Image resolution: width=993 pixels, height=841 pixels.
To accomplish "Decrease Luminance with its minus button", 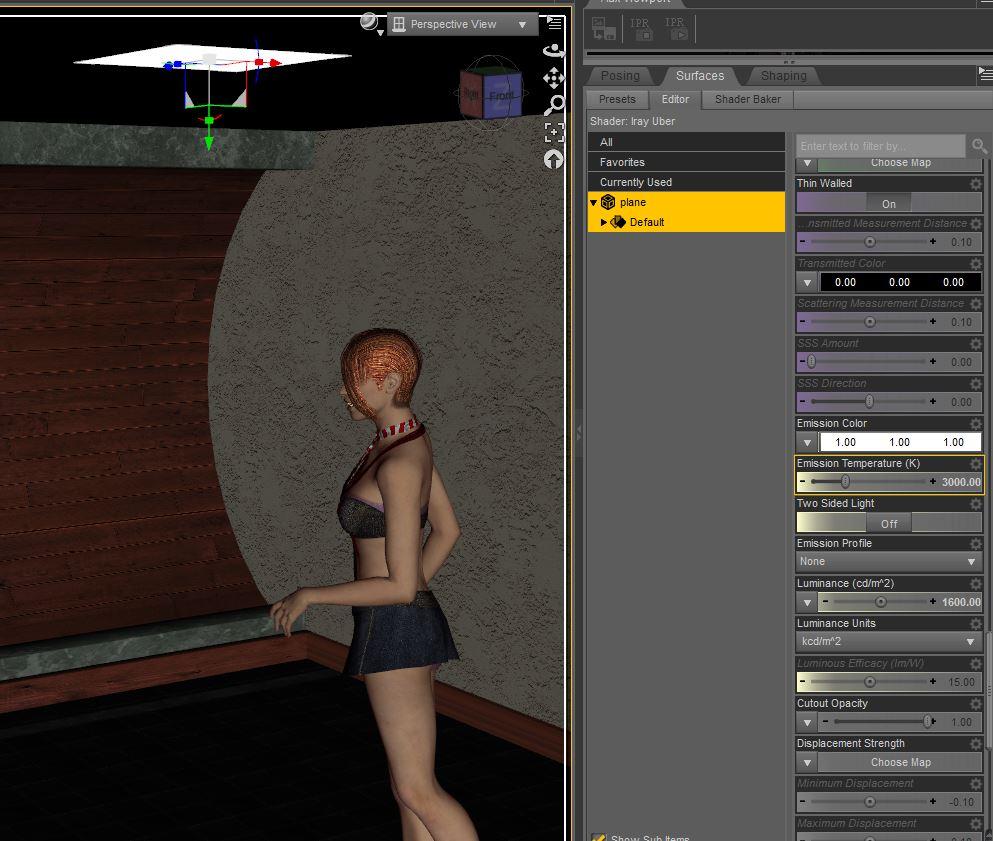I will click(825, 601).
